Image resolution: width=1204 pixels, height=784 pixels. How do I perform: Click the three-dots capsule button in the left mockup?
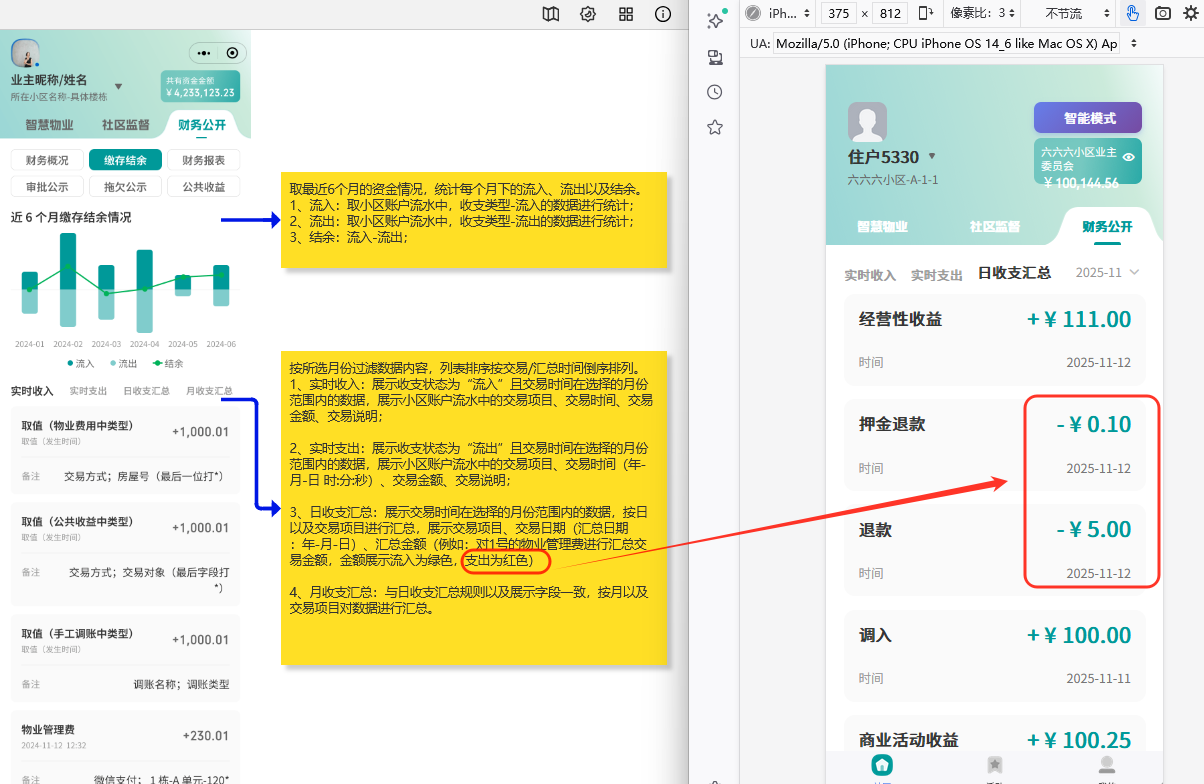pos(204,53)
